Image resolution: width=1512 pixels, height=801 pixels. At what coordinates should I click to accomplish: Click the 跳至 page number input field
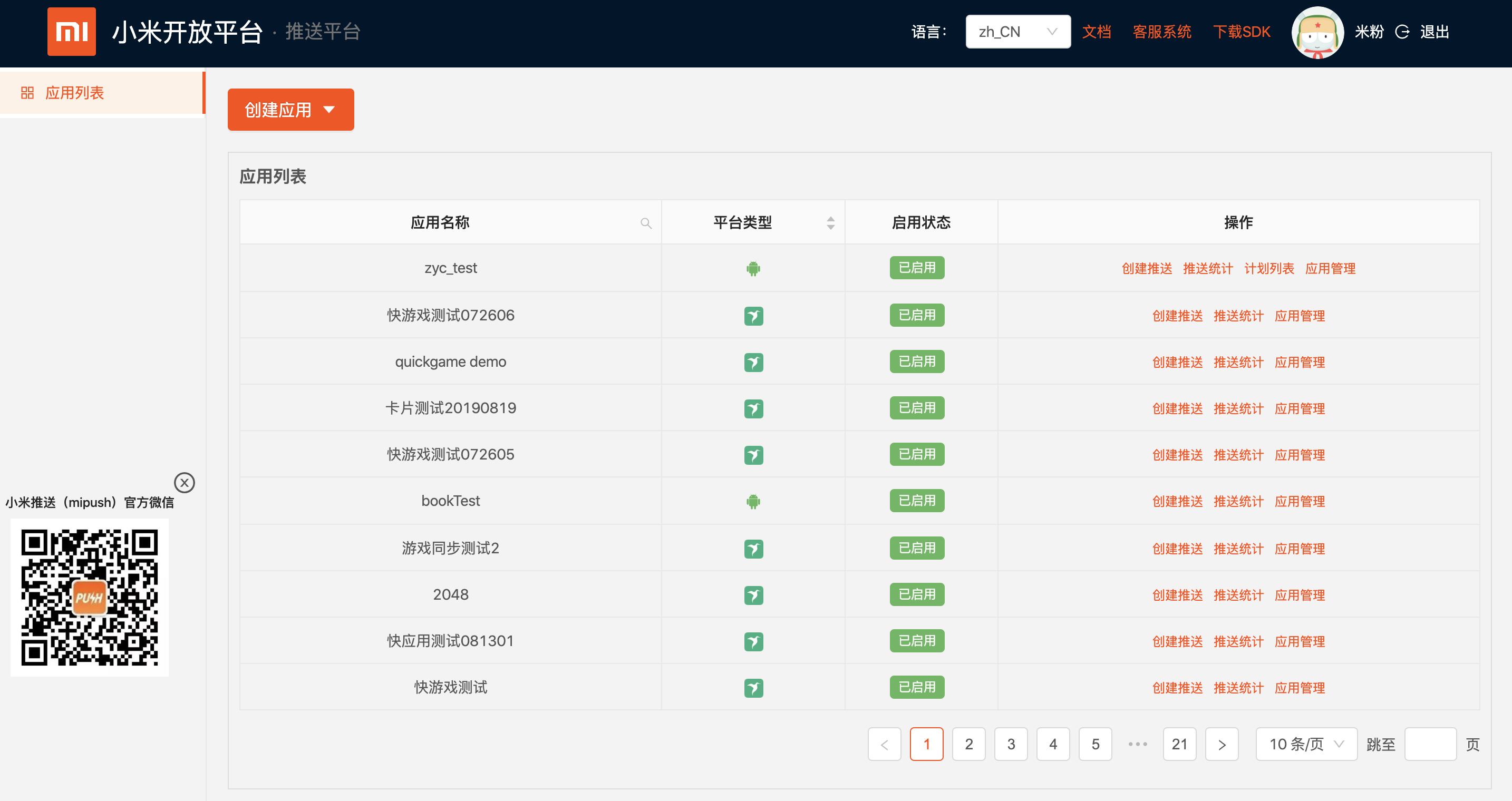pos(1431,744)
